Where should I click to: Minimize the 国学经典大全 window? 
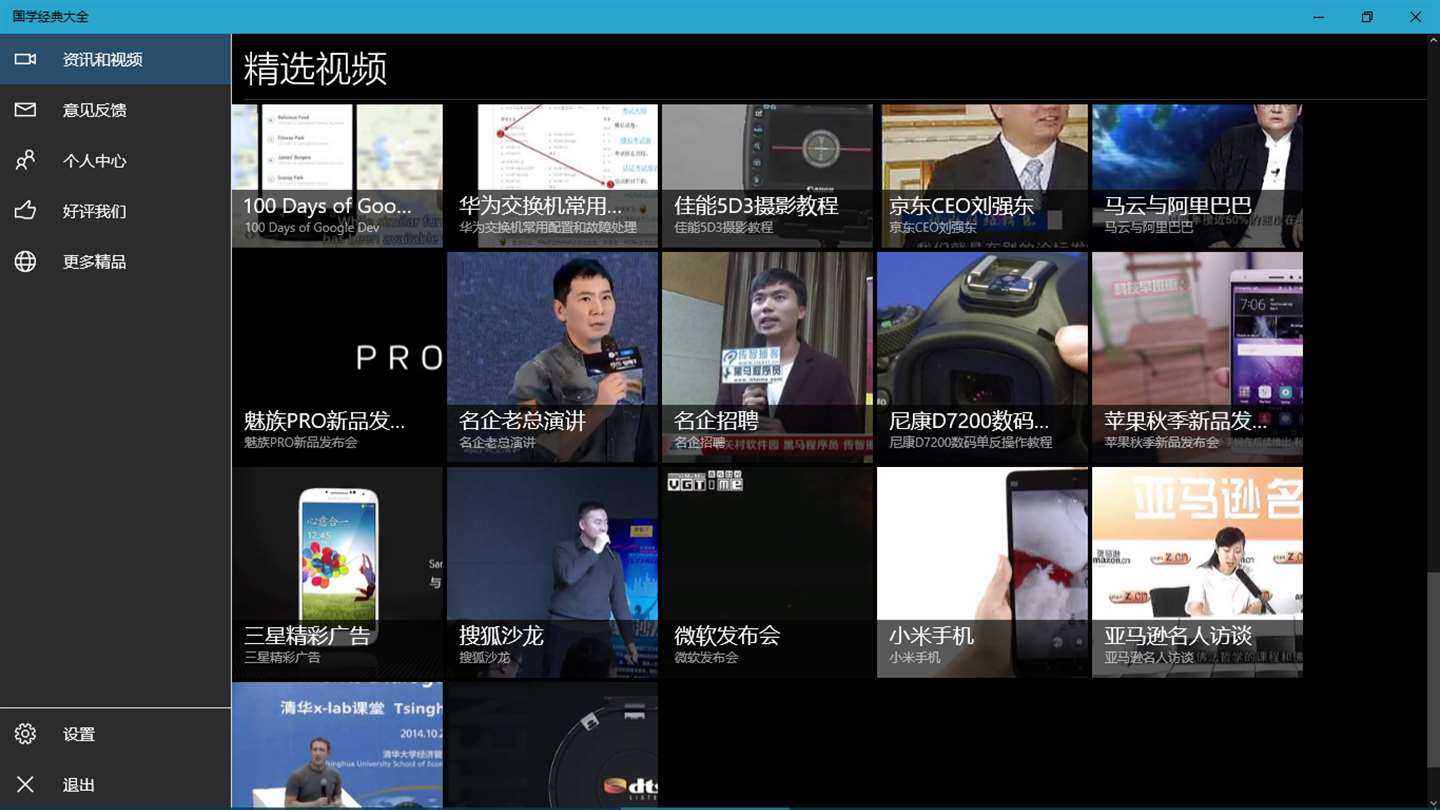click(x=1319, y=17)
